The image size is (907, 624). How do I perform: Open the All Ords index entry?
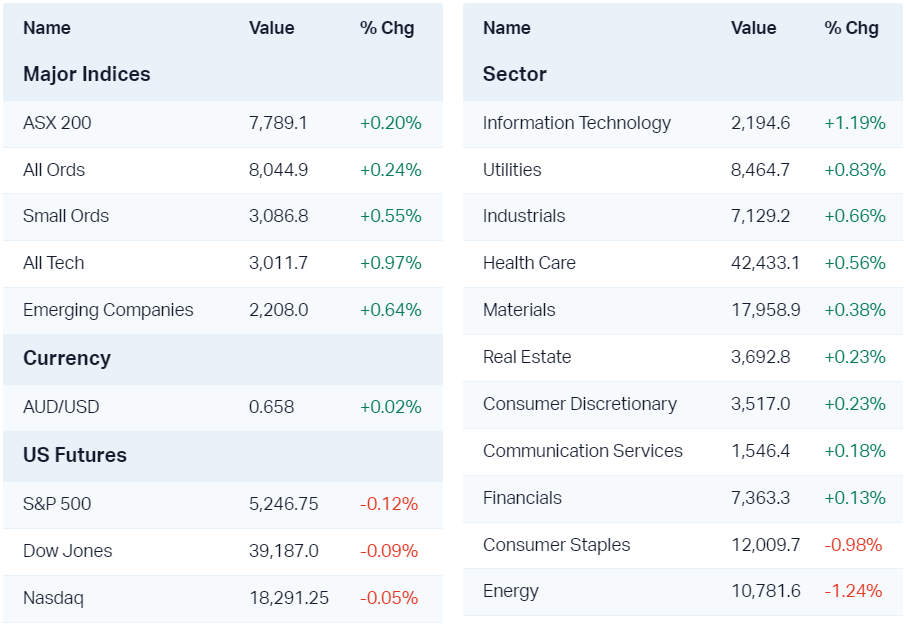pyautogui.click(x=54, y=170)
